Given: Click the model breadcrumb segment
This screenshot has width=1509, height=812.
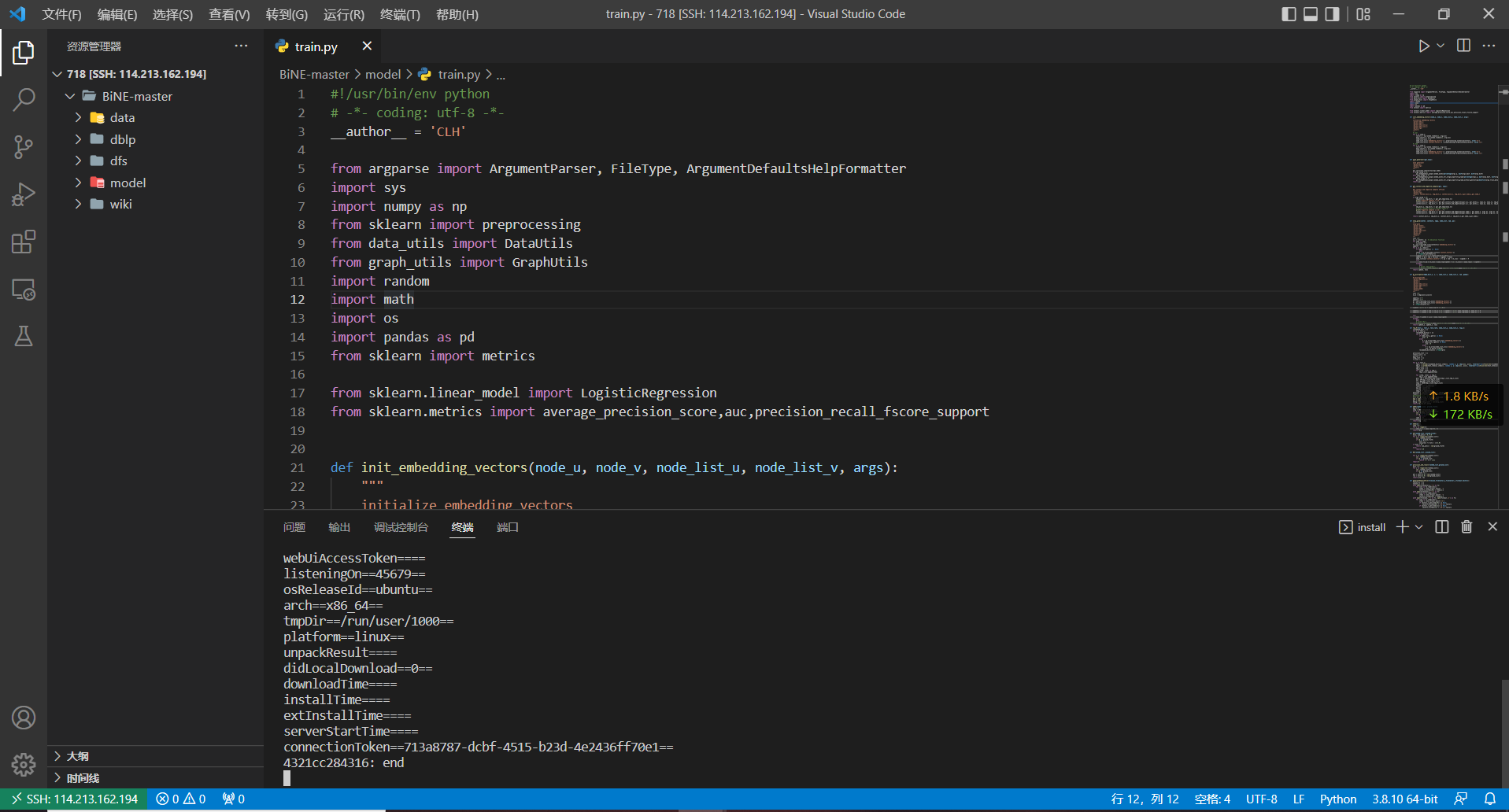Looking at the screenshot, I should click(x=383, y=74).
